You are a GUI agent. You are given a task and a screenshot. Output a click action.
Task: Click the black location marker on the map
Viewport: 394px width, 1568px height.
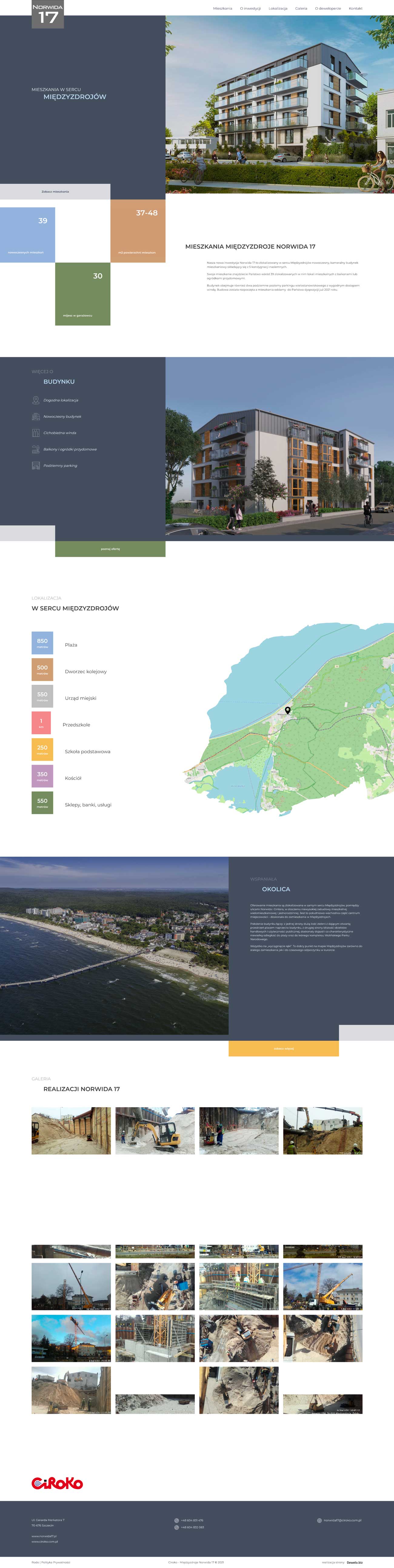pos(287,710)
